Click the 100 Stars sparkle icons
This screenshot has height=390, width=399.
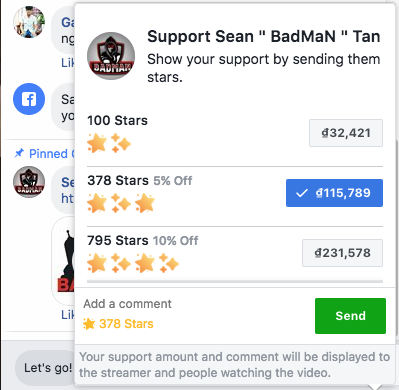(x=109, y=143)
